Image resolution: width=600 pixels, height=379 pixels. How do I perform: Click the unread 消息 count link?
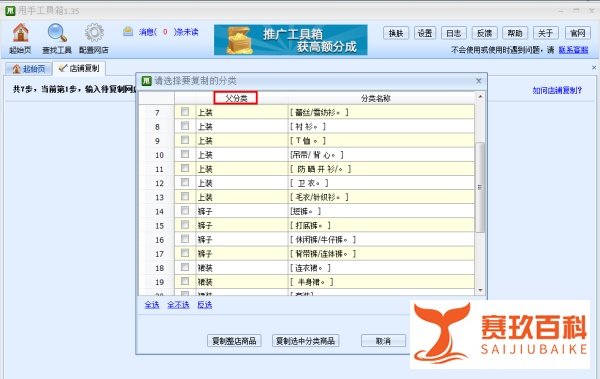pyautogui.click(x=168, y=32)
